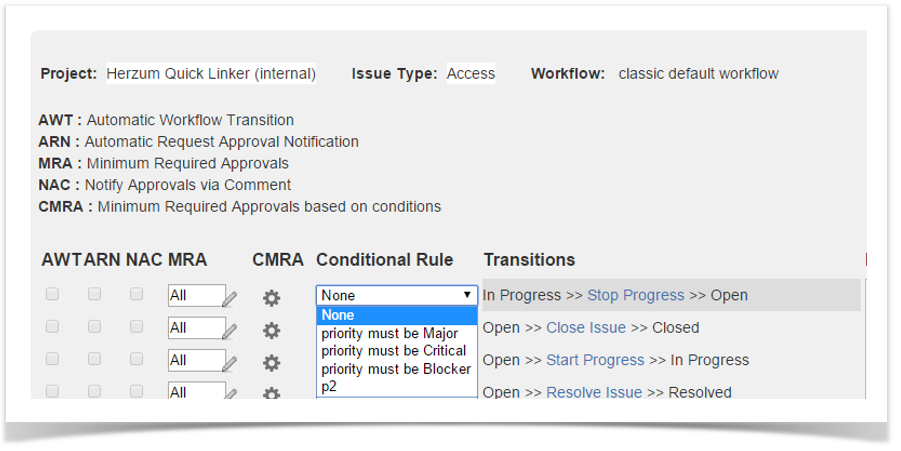
Task: Select the 'p2' conditional rule option
Action: coord(330,386)
